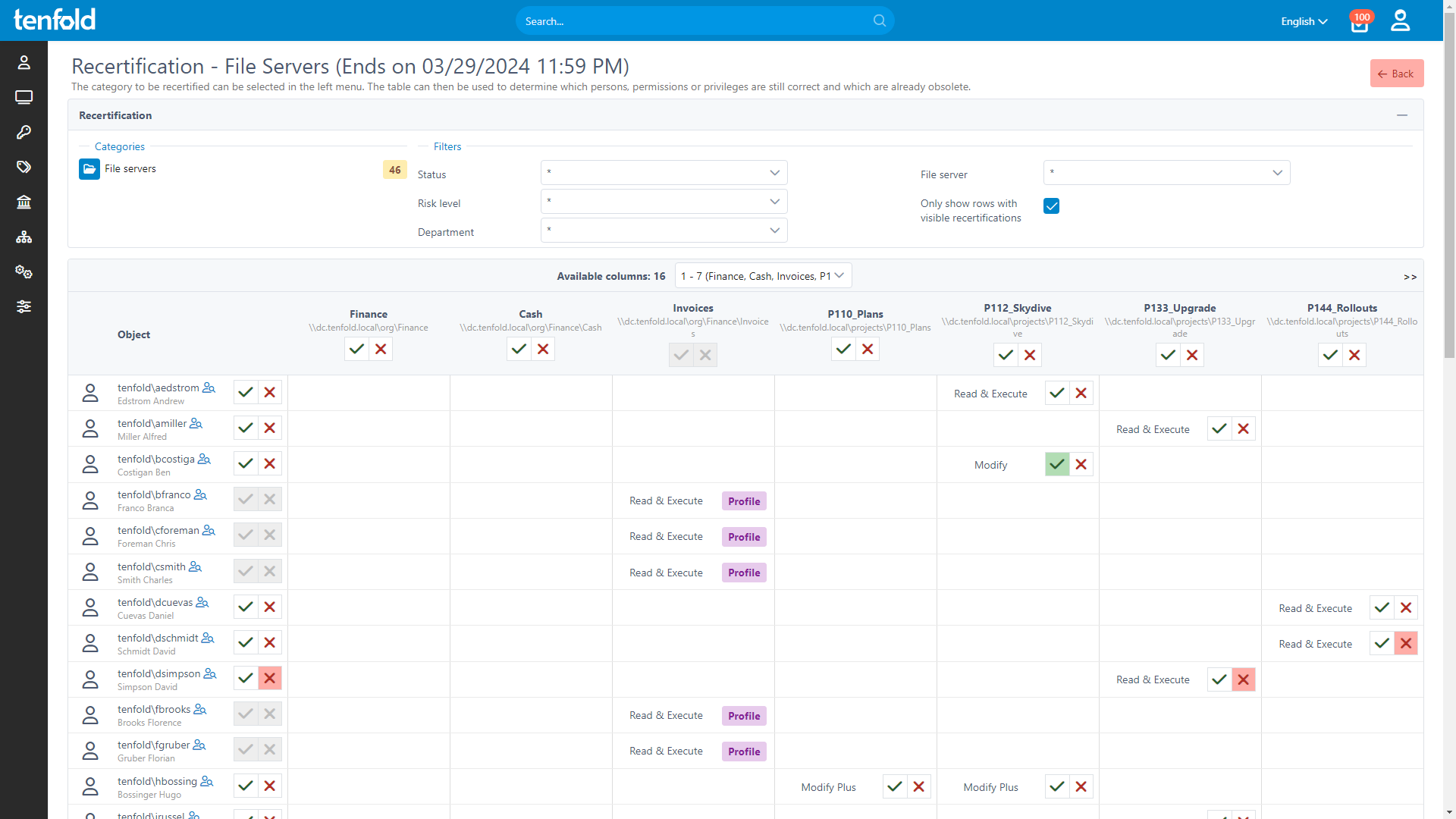Click the group icon next to tenfold\aedstrom
1456x819 pixels.
coord(209,388)
